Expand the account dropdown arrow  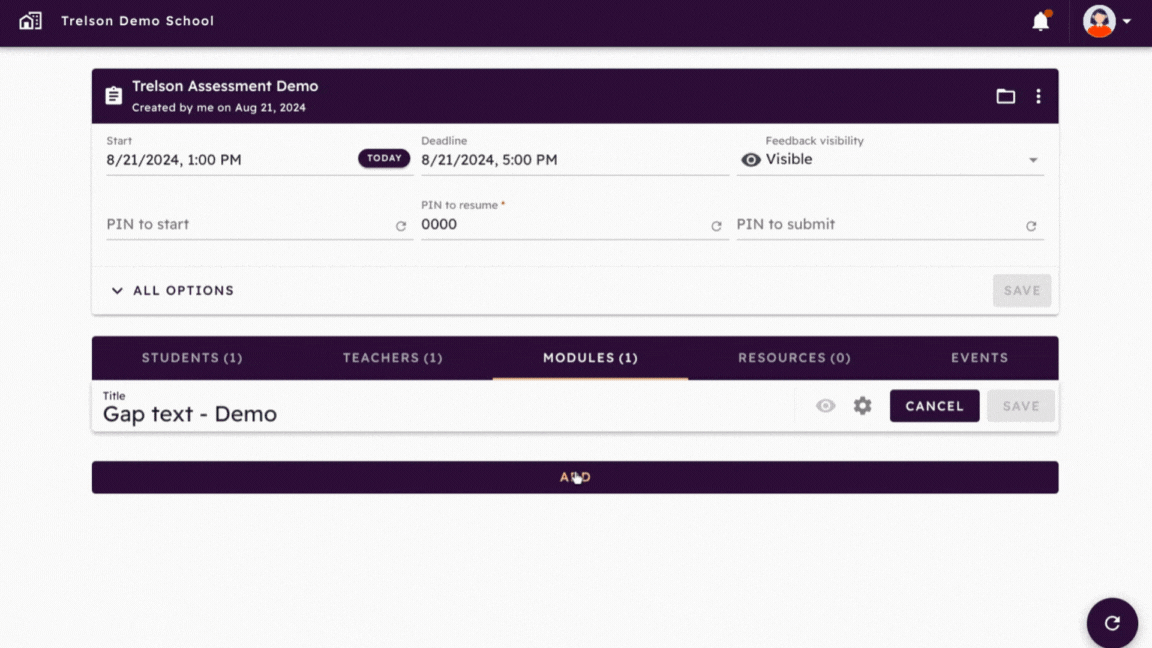click(1127, 21)
